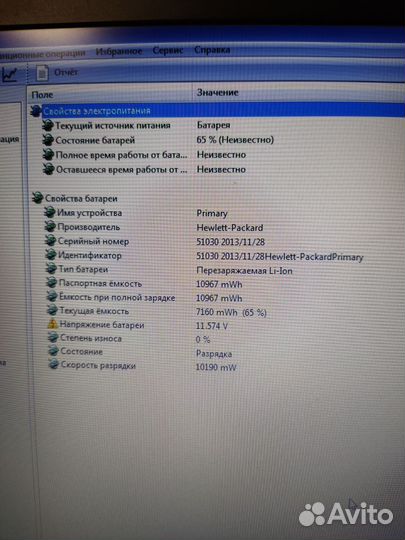This screenshot has width=405, height=540.
Task: Select the Идентификатор field
Action: coord(90,256)
